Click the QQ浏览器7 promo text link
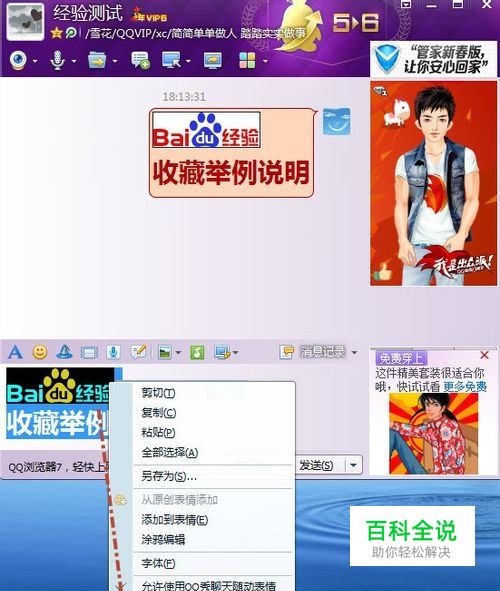 pos(58,467)
